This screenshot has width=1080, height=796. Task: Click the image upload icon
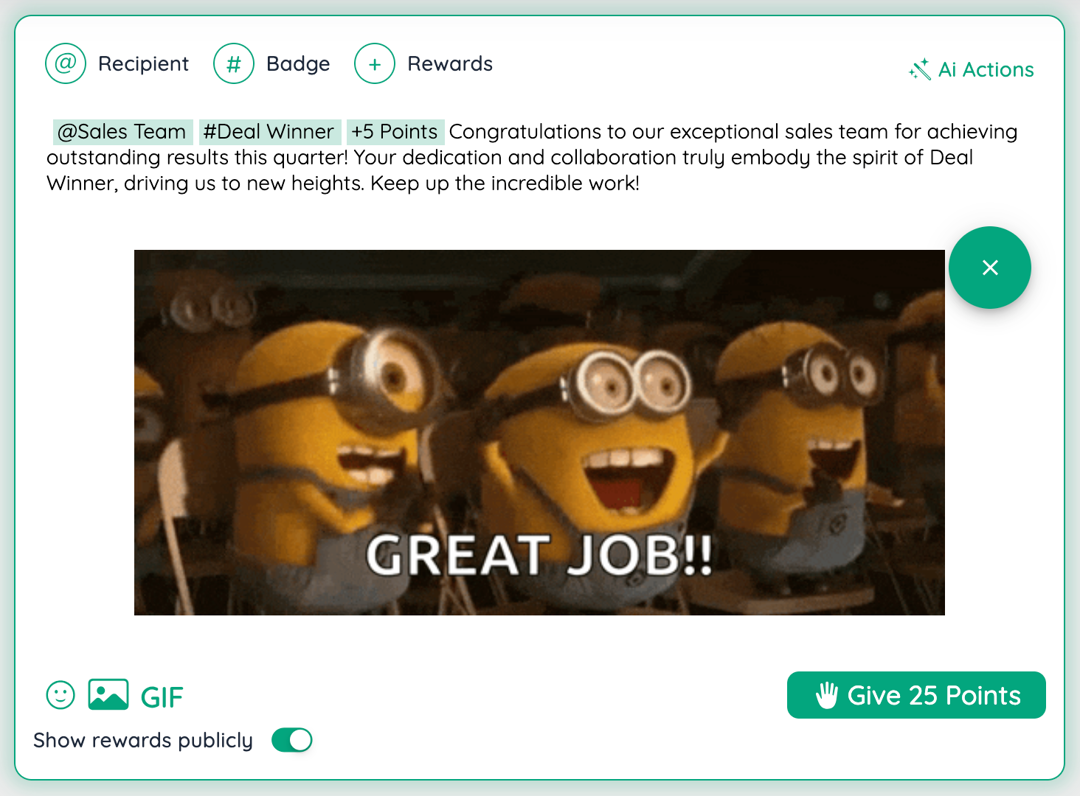tap(108, 694)
